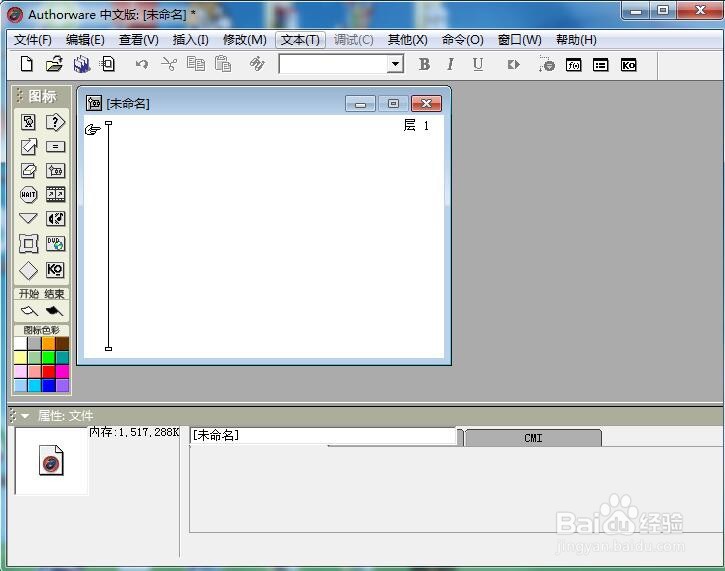Choose the yellow icon color swatch
The width and height of the screenshot is (725, 571).
pos(21,357)
